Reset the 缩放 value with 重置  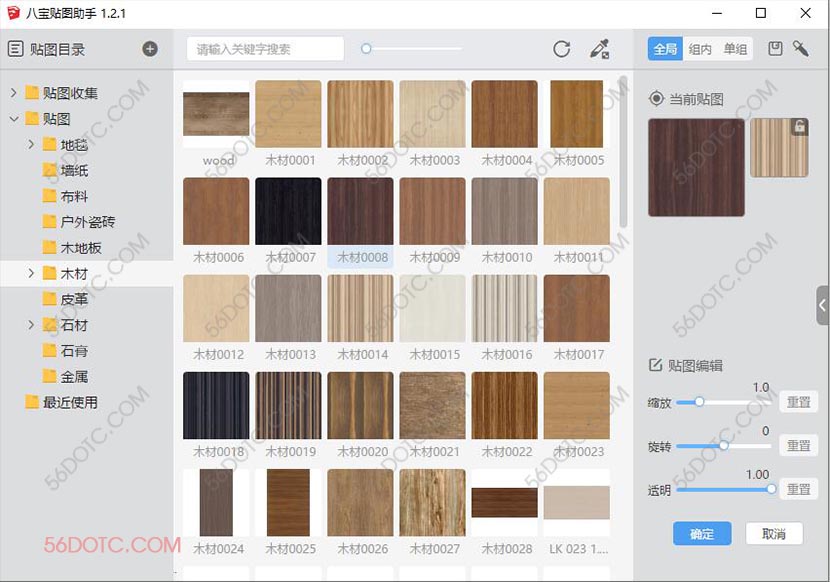point(798,402)
